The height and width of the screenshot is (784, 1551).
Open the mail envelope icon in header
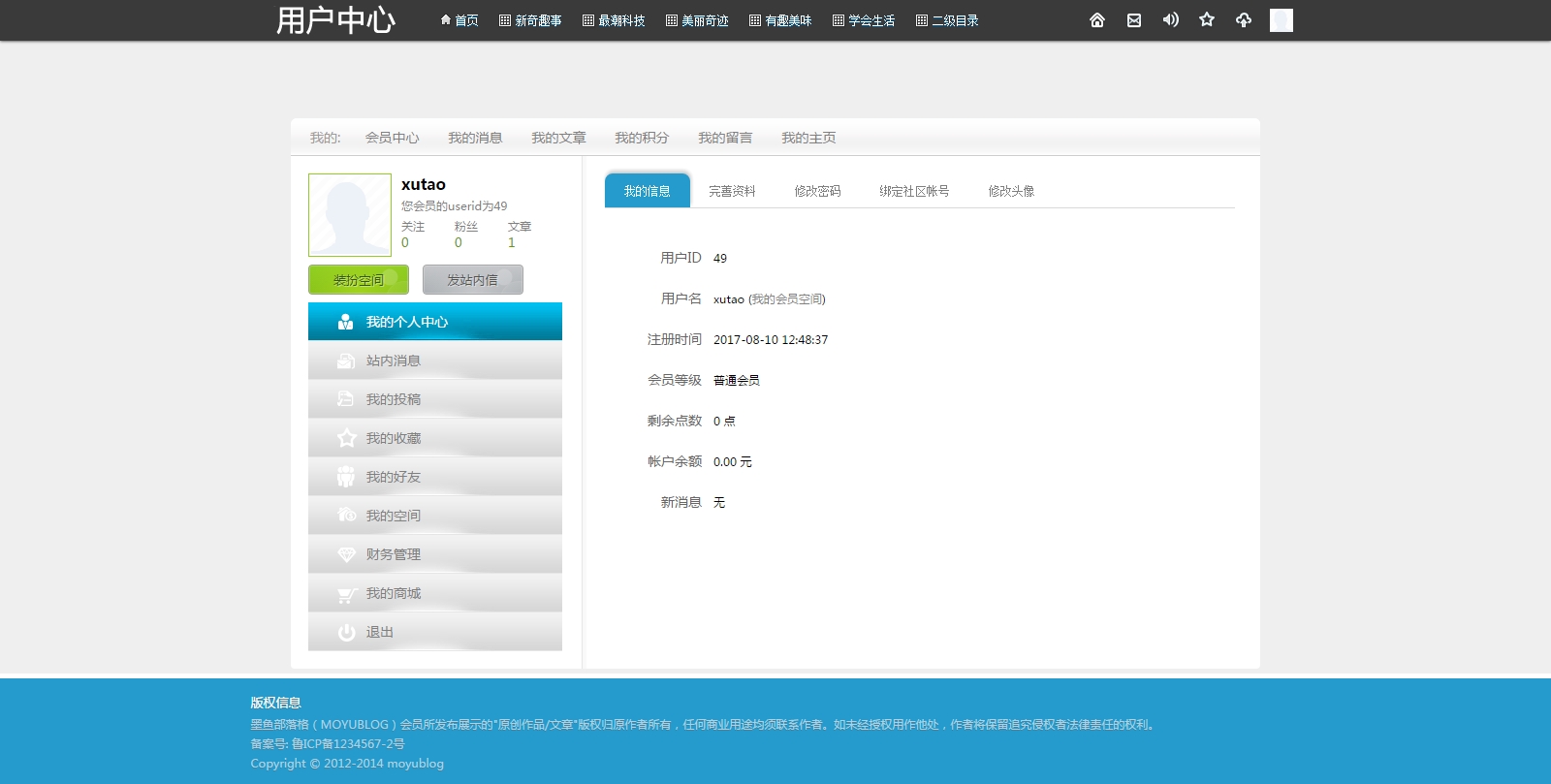click(1133, 20)
